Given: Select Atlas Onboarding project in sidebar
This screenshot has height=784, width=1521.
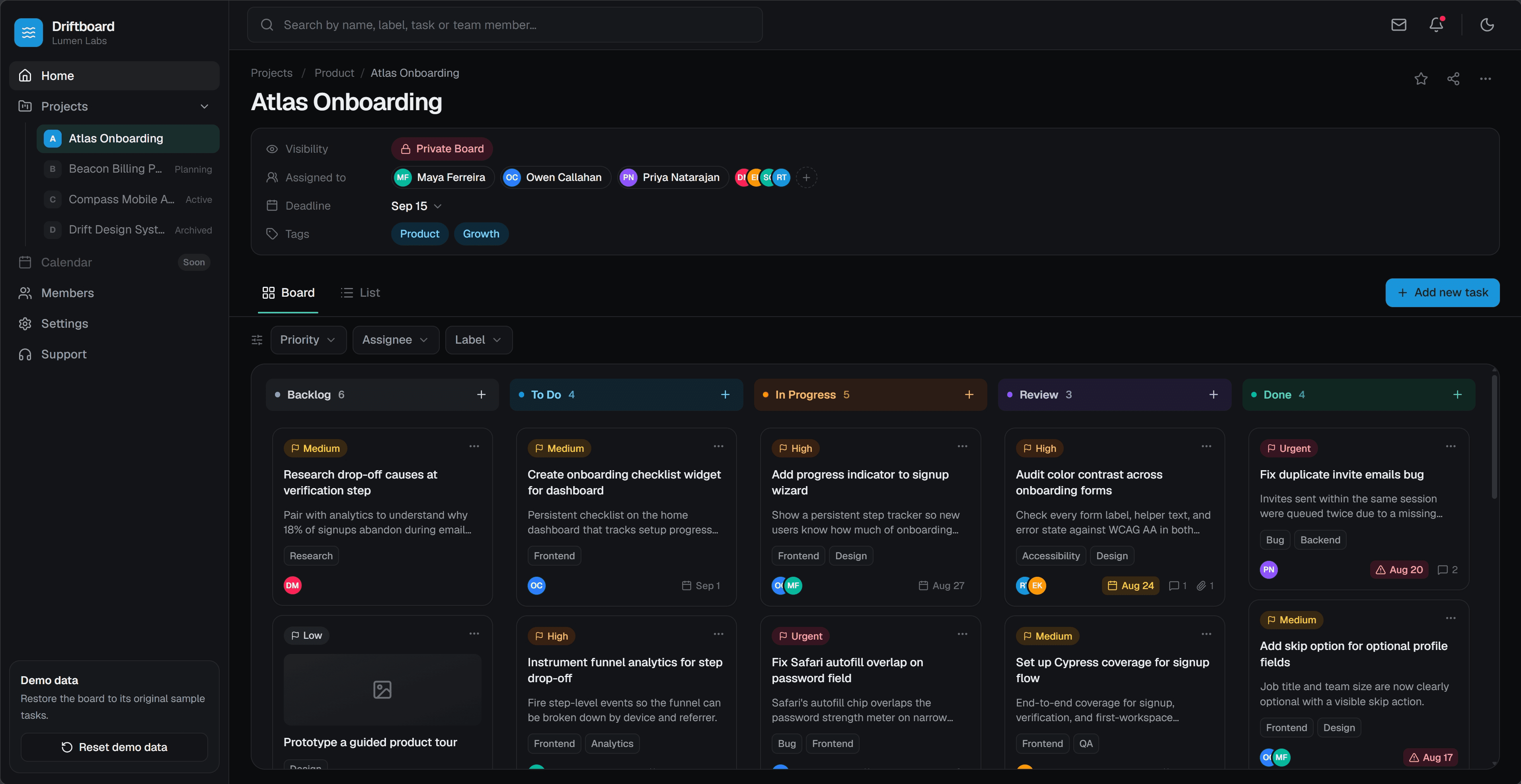Looking at the screenshot, I should pos(128,138).
